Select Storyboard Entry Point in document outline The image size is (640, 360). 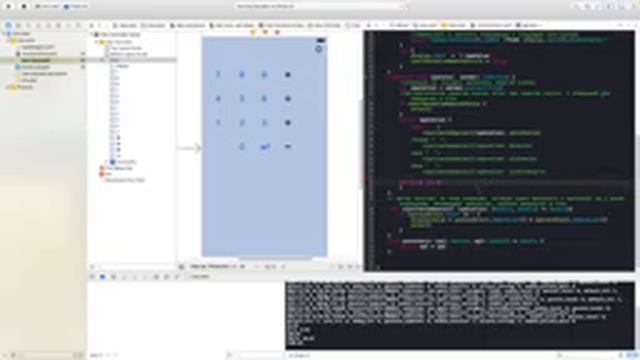(124, 180)
